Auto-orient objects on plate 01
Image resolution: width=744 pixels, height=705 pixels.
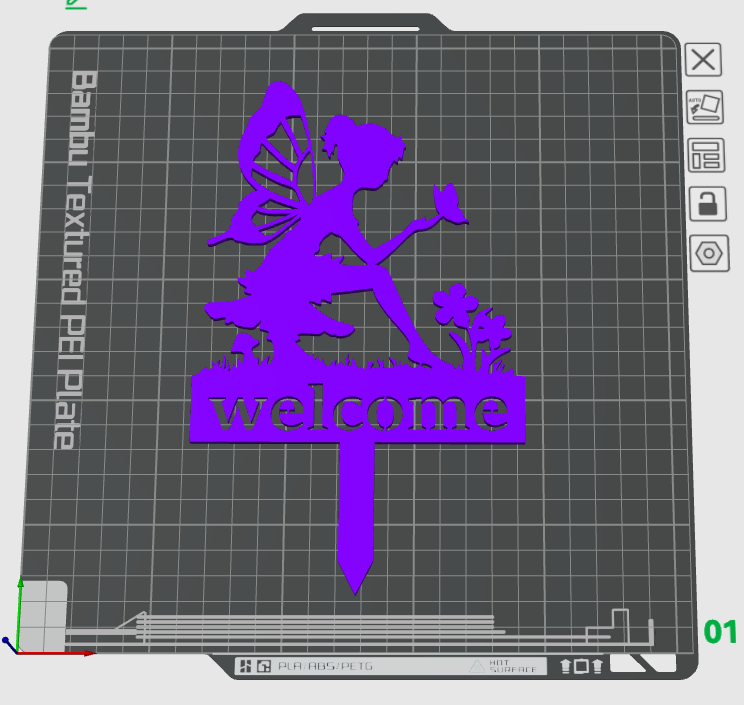point(705,107)
